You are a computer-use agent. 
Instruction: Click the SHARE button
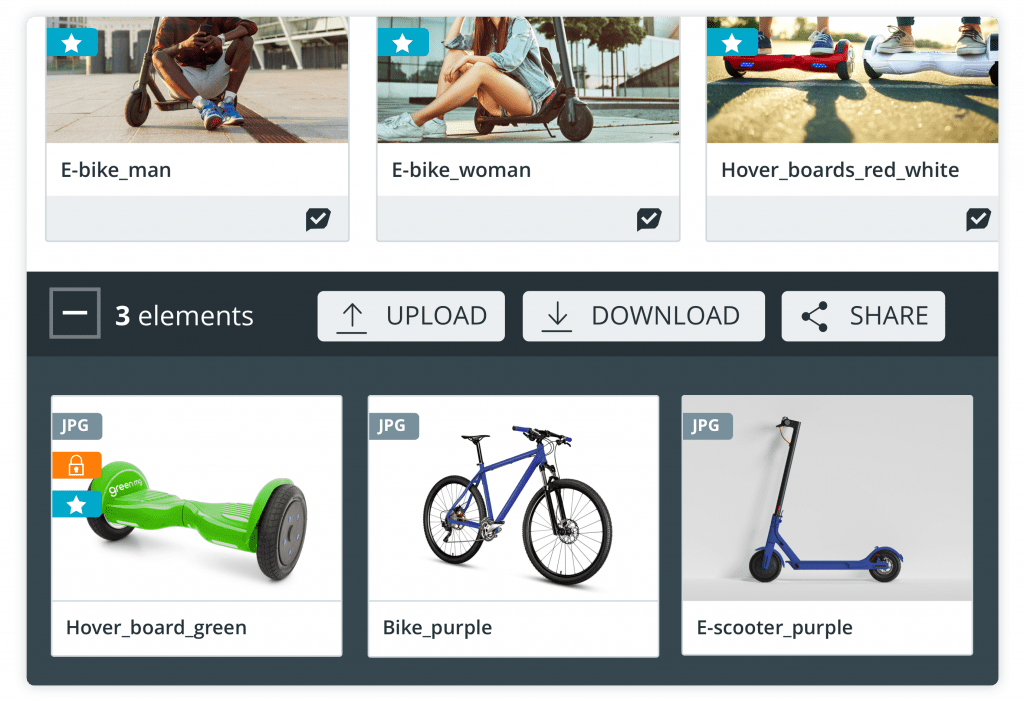[x=863, y=316]
